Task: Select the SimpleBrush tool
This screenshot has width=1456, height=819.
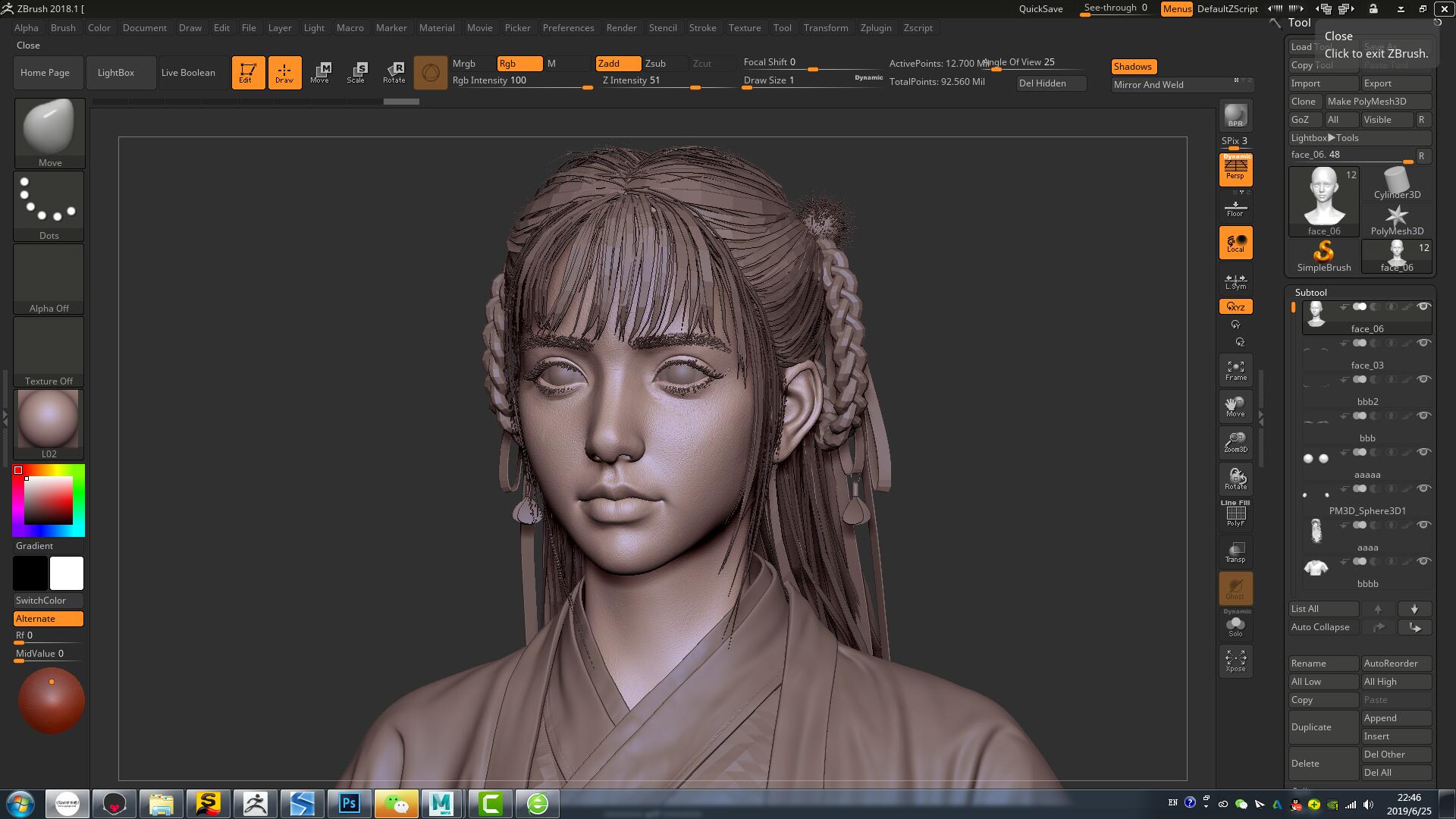Action: tap(1324, 257)
